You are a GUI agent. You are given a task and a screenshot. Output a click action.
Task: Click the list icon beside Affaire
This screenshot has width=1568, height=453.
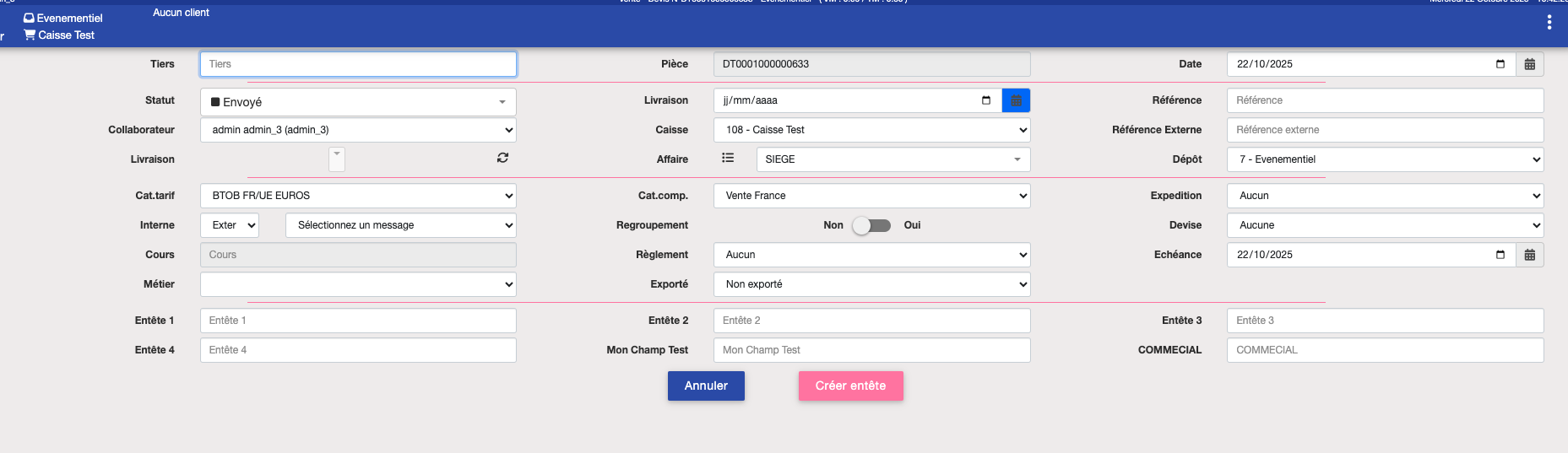(728, 158)
